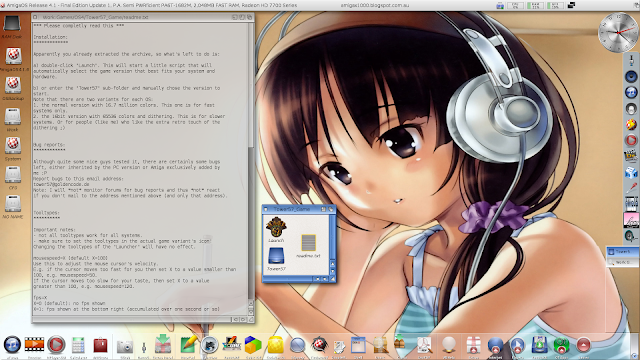Switch to Tower5 window in task list
The width and height of the screenshot is (640, 360).
(622, 252)
